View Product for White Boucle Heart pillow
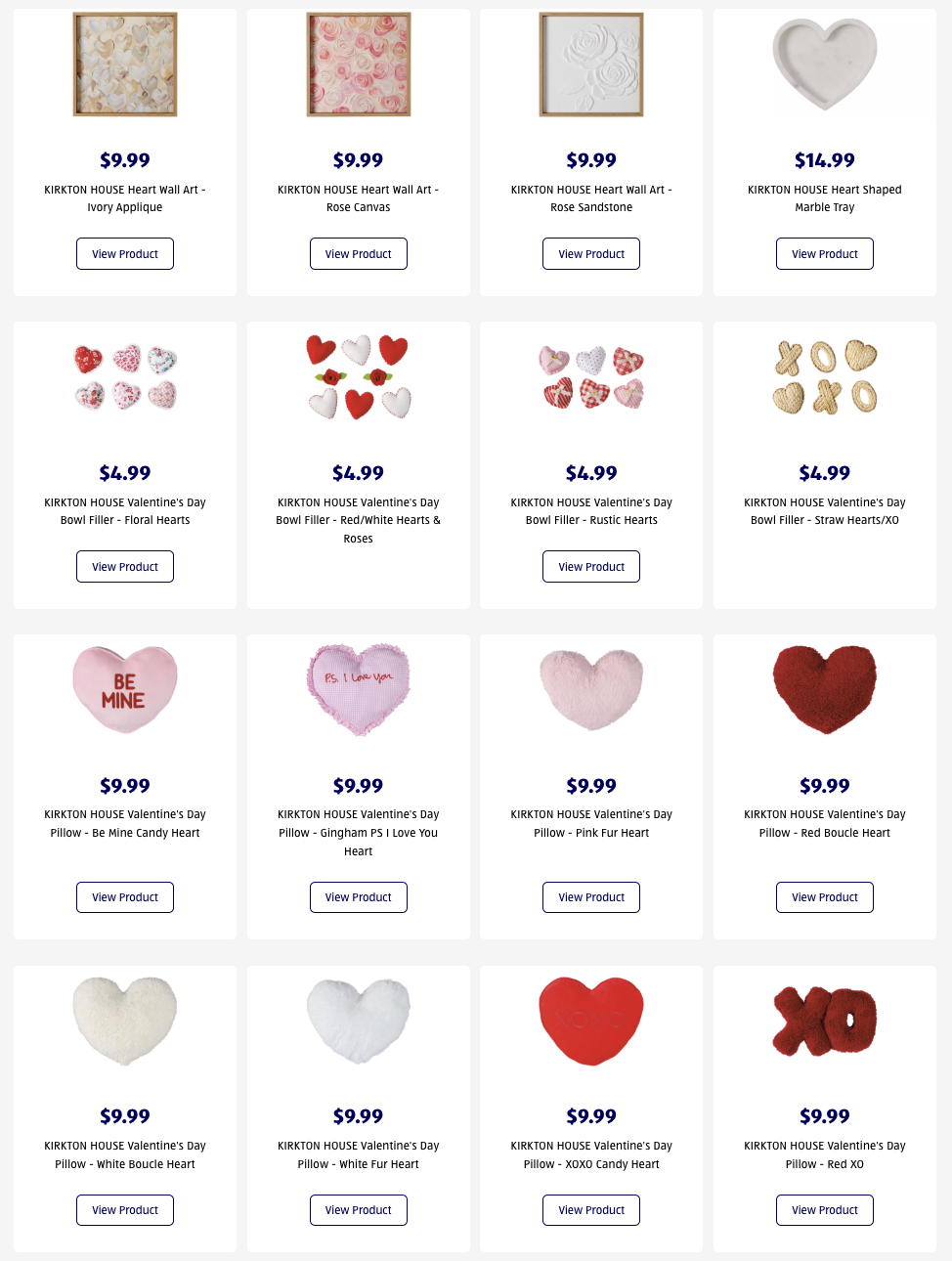The height and width of the screenshot is (1261, 952). pos(125,1210)
